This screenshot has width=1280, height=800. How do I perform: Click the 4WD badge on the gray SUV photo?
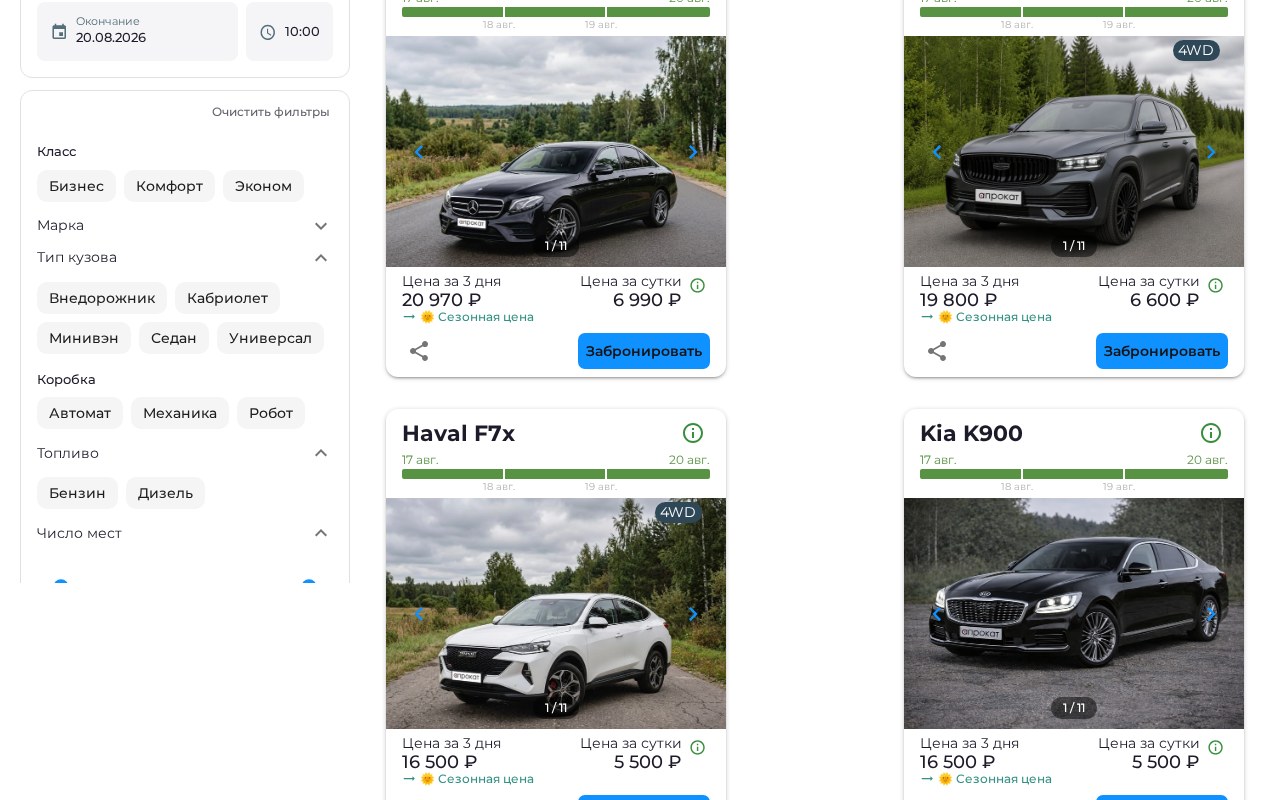(1196, 51)
